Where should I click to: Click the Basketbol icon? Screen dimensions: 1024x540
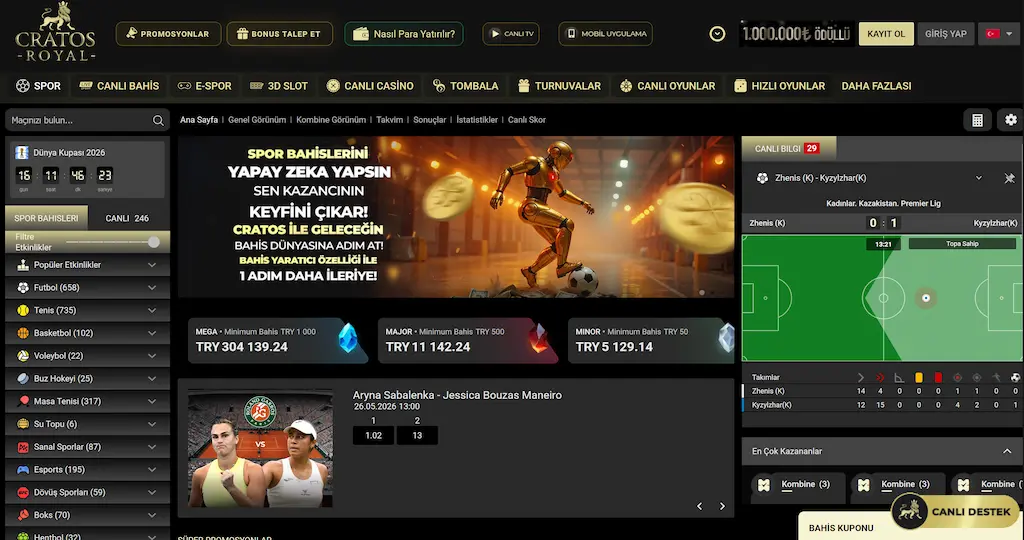click(23, 333)
